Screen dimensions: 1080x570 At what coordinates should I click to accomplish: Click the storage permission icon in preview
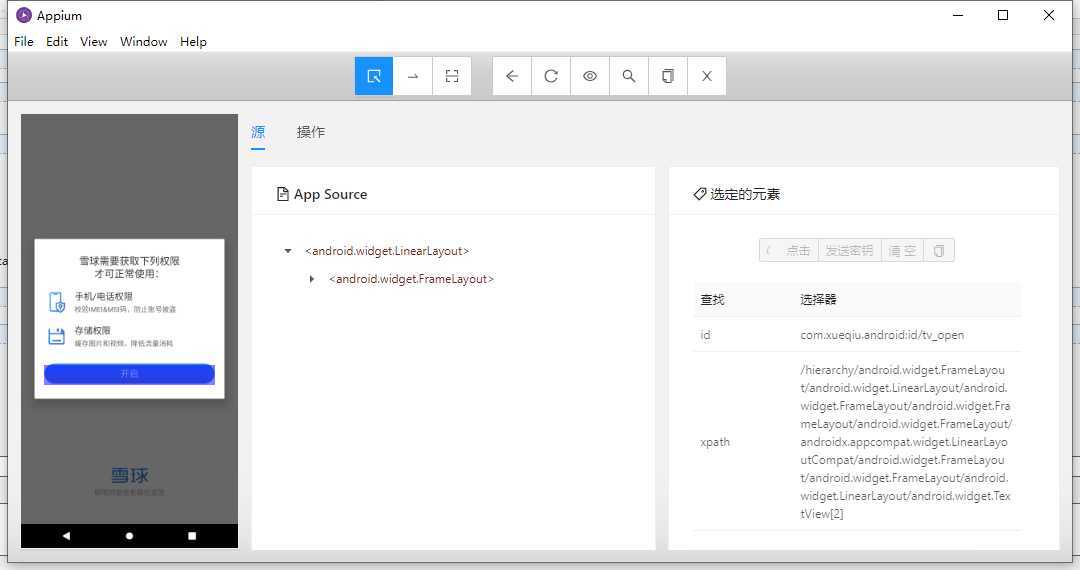pos(56,336)
